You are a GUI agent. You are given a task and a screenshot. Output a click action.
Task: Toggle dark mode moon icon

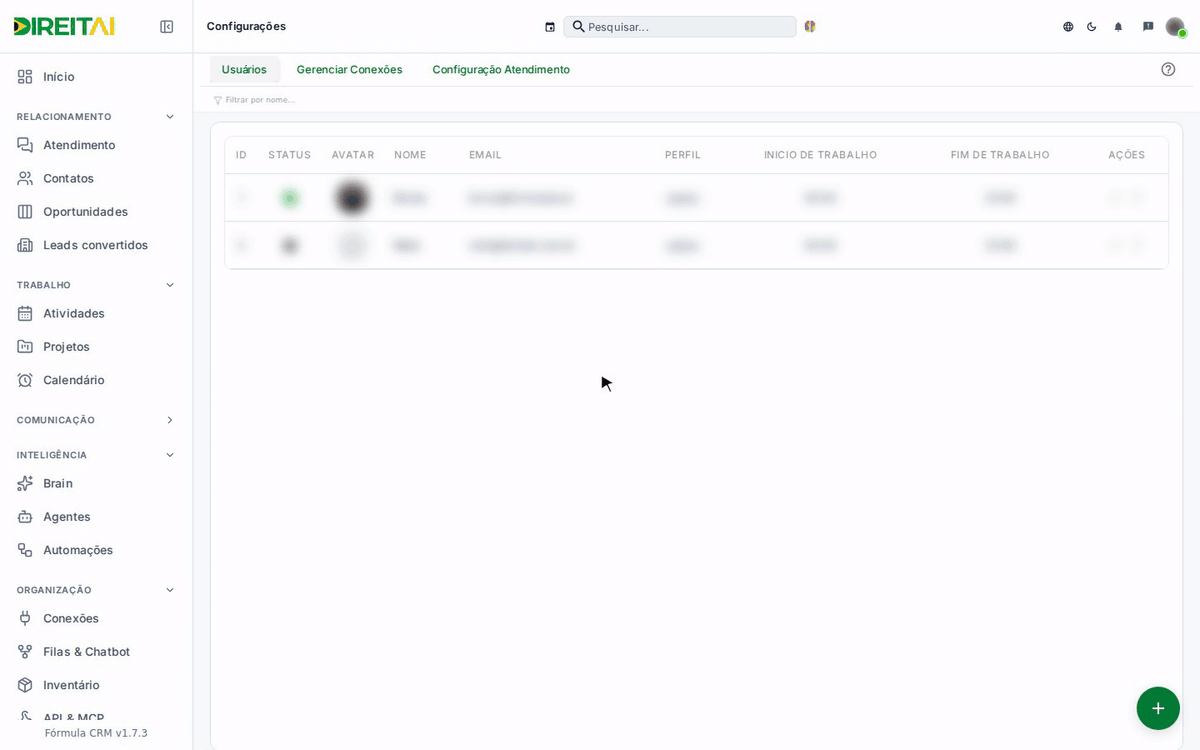[x=1092, y=27]
